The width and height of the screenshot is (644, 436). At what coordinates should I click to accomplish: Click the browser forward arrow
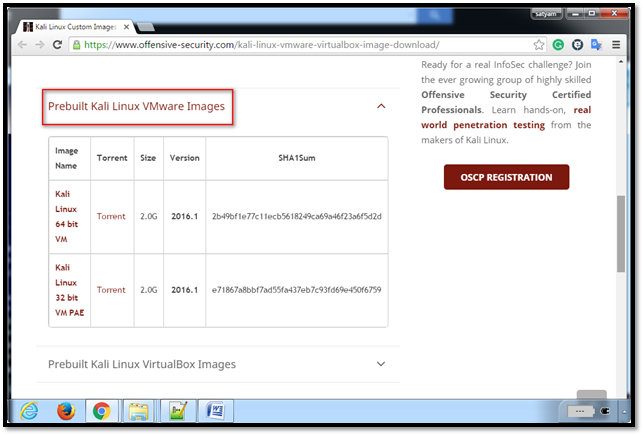point(40,45)
